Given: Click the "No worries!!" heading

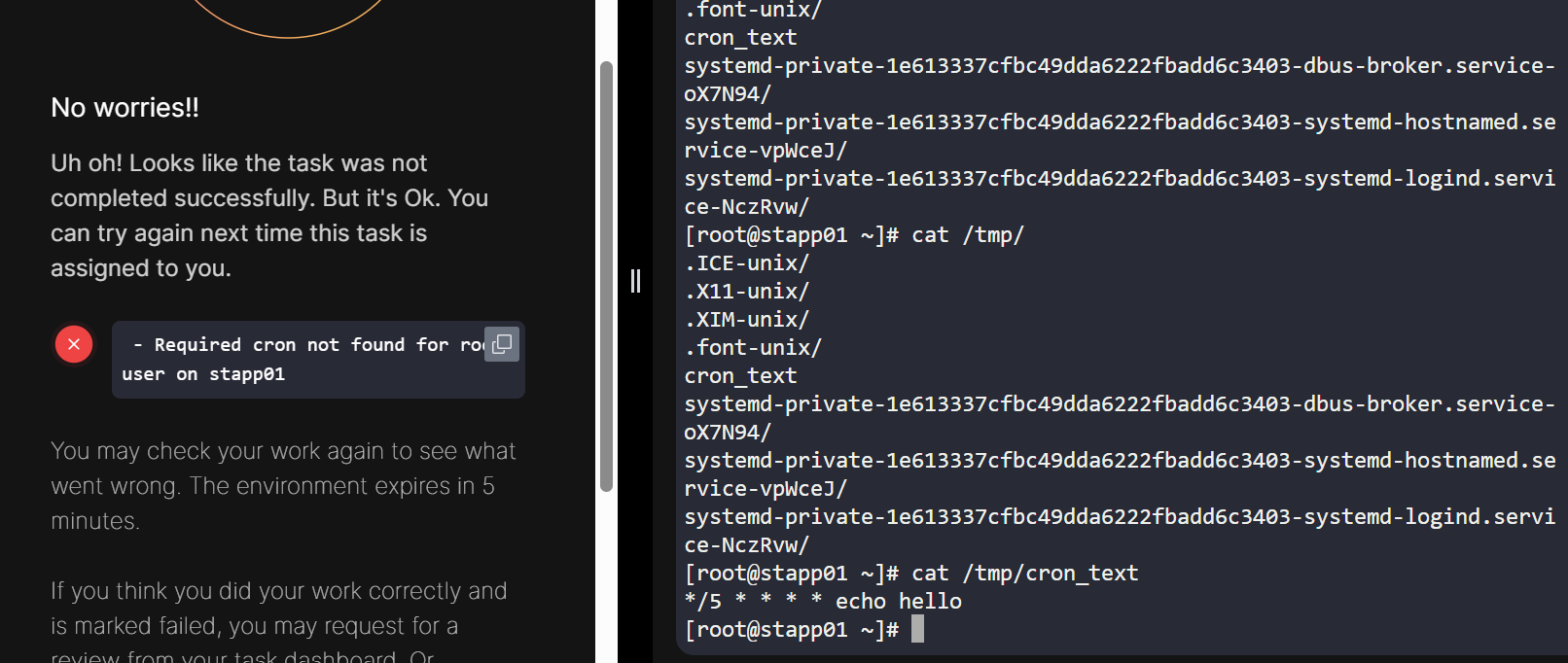Looking at the screenshot, I should [125, 108].
